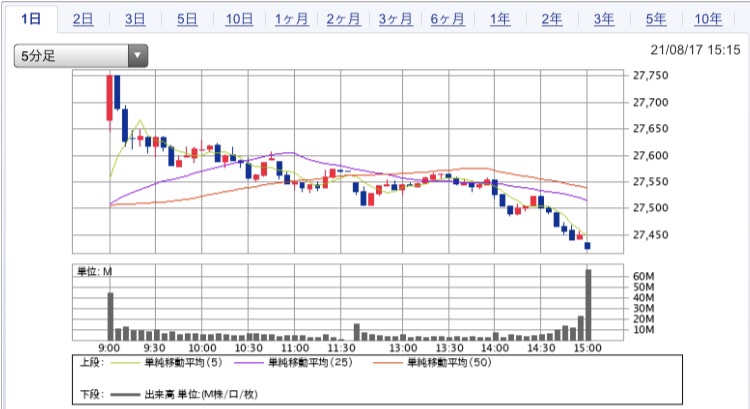Viewport: 750px width, 409px height.
Task: Click the 14:30 time axis label
Action: tap(541, 348)
